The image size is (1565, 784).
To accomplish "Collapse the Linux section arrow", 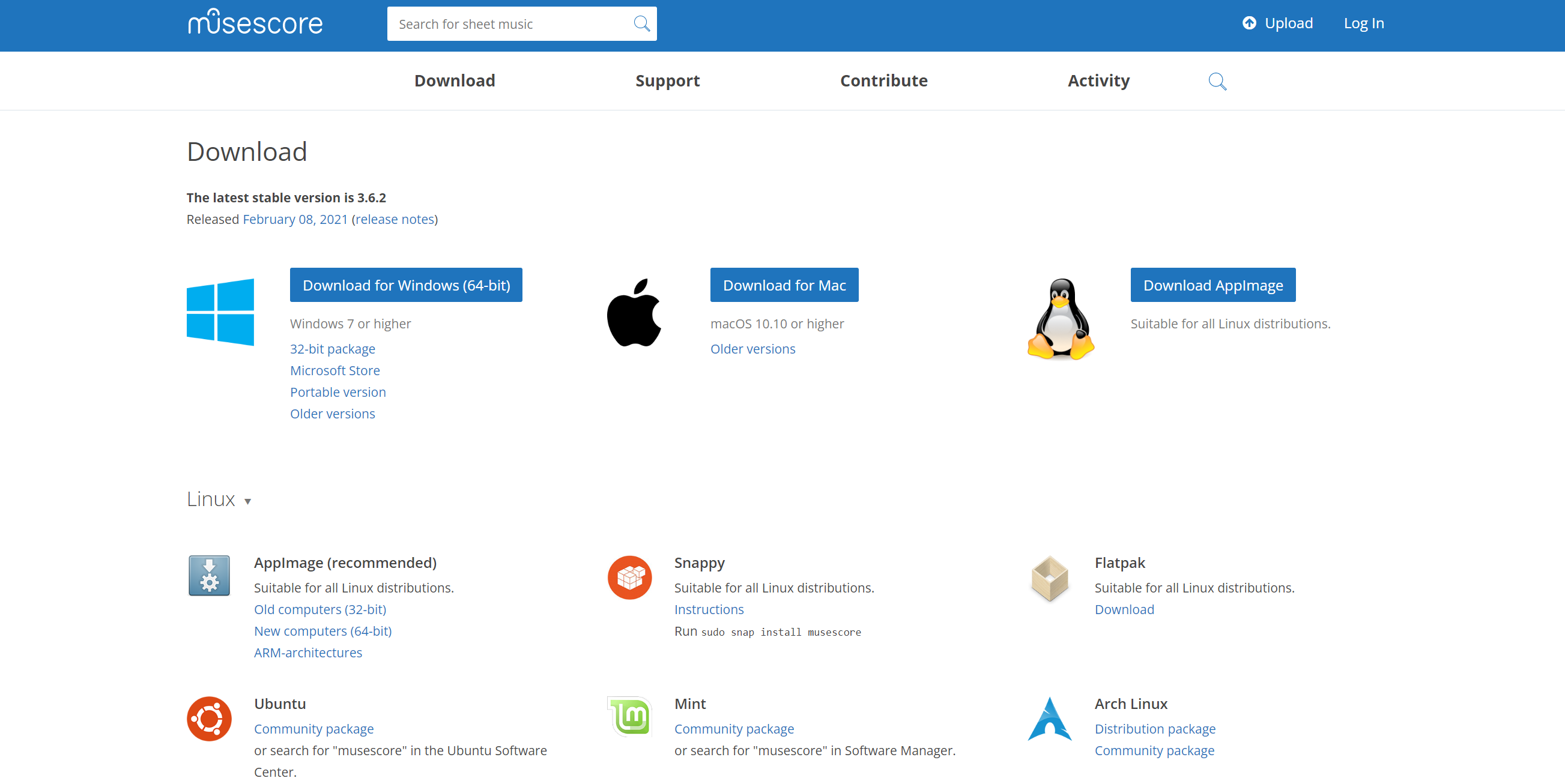I will click(x=247, y=501).
